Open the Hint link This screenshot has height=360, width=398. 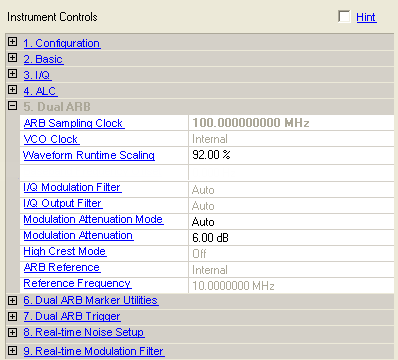(366, 17)
